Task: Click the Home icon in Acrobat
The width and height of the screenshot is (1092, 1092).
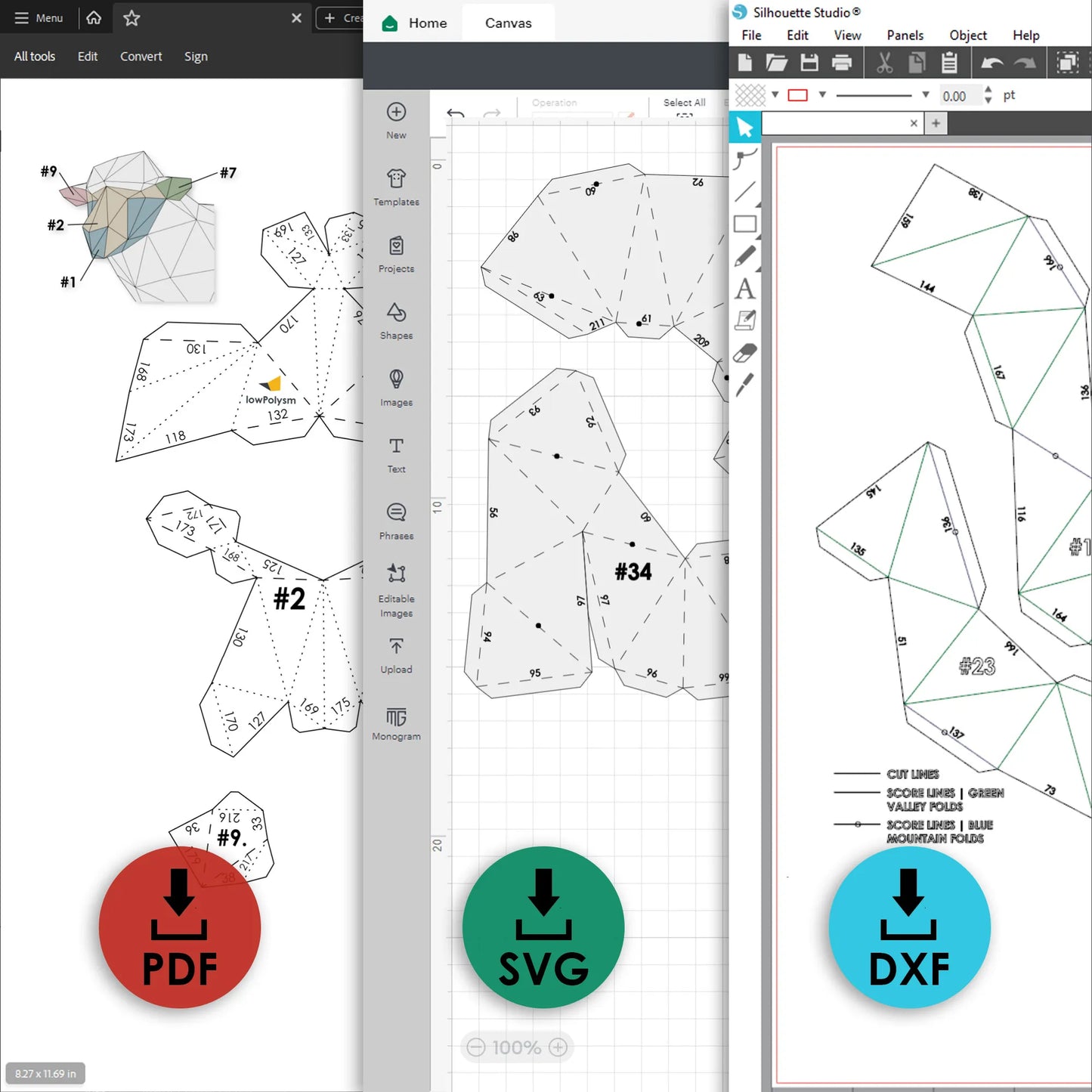Action: [94, 17]
